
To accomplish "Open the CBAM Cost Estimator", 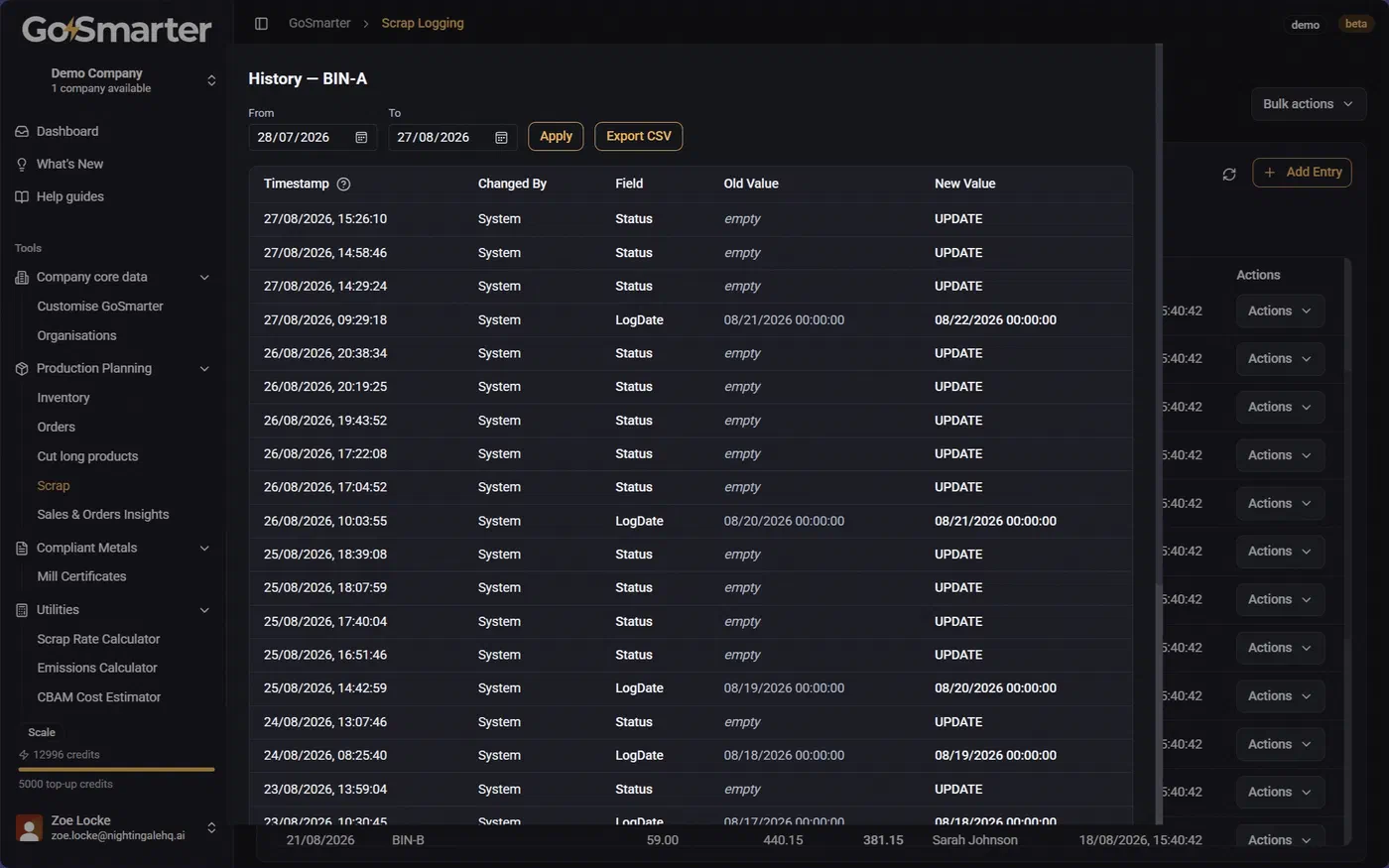I will tap(99, 697).
